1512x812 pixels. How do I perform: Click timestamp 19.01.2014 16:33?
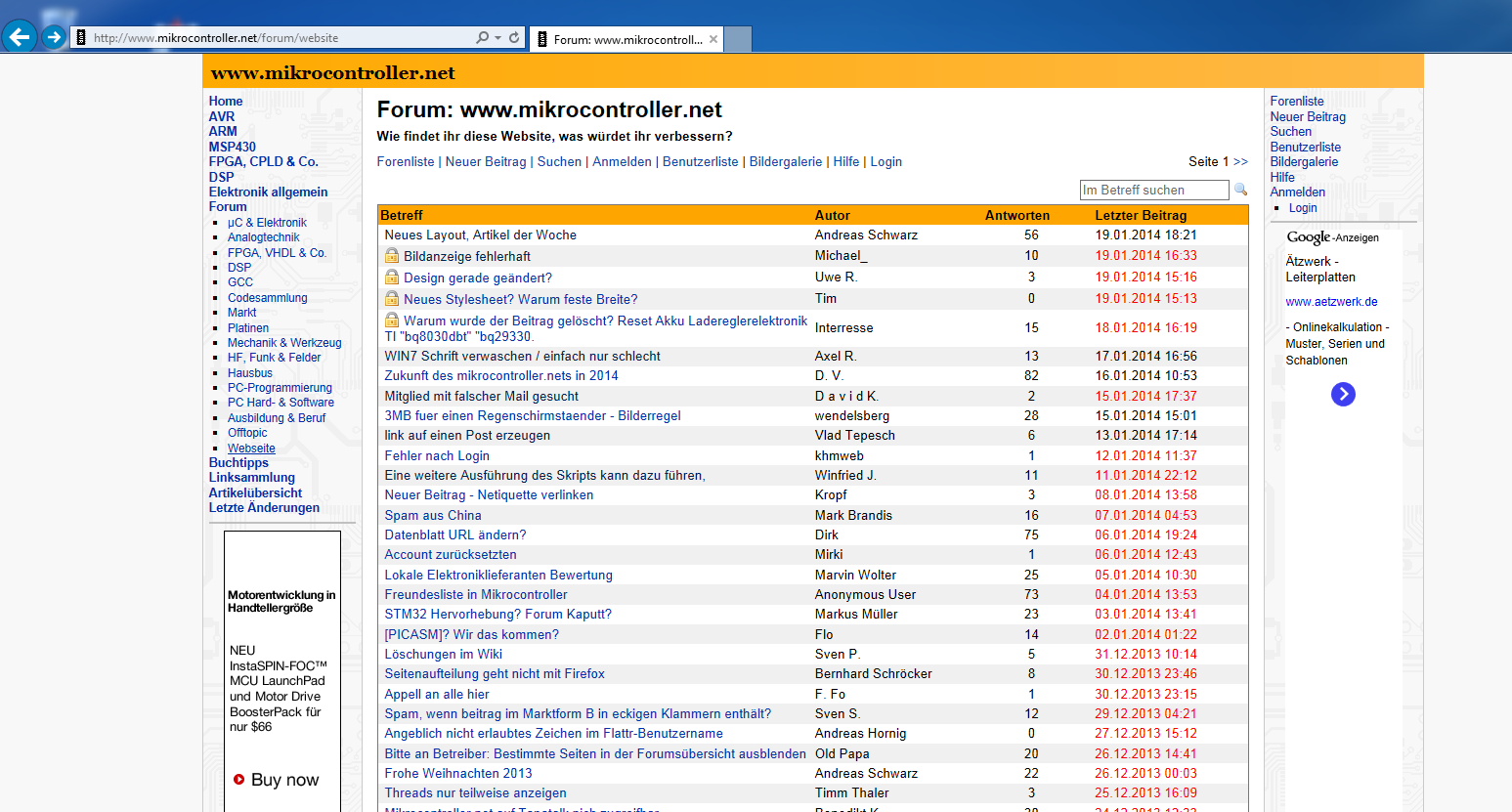pyautogui.click(x=1145, y=255)
